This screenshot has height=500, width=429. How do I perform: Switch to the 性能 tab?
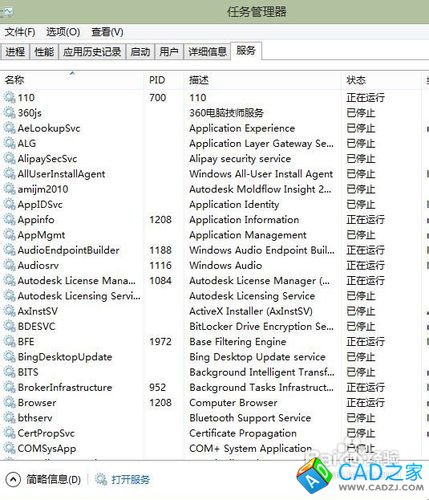44,52
